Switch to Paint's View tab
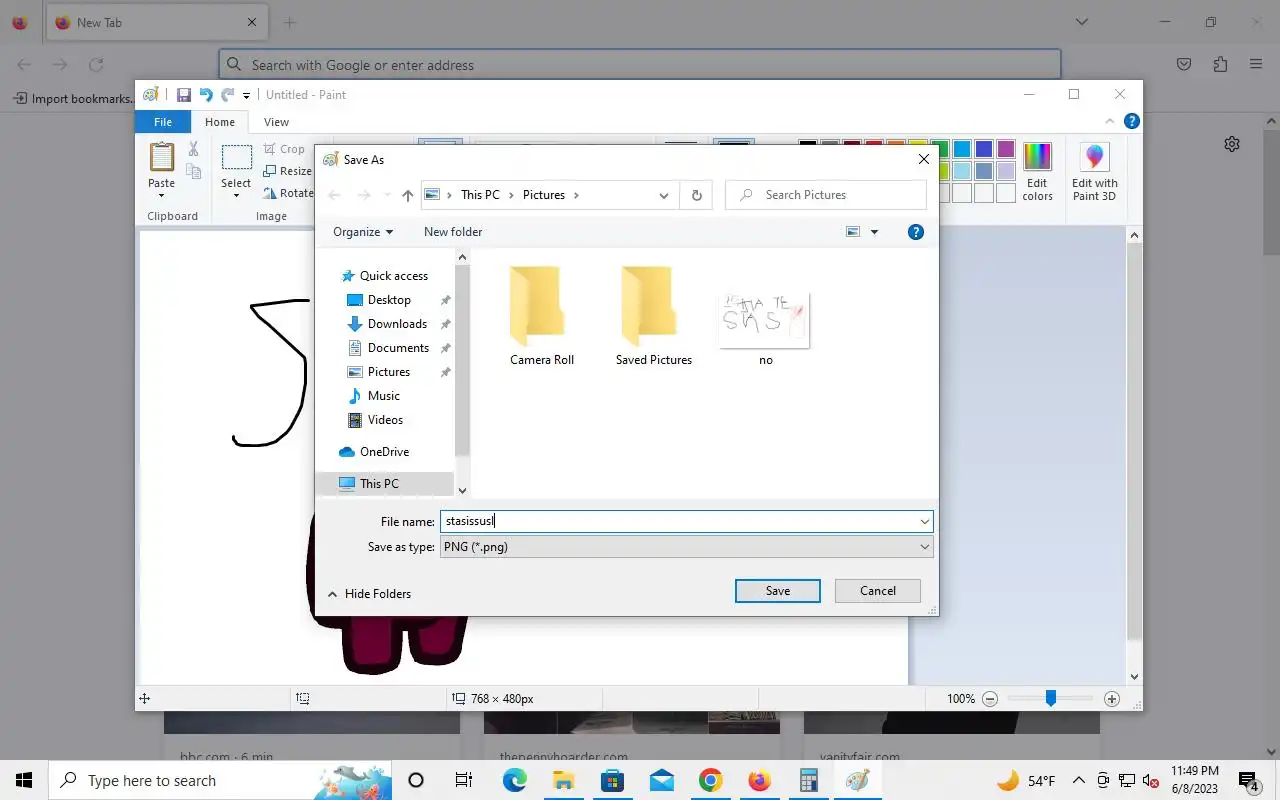 click(276, 122)
